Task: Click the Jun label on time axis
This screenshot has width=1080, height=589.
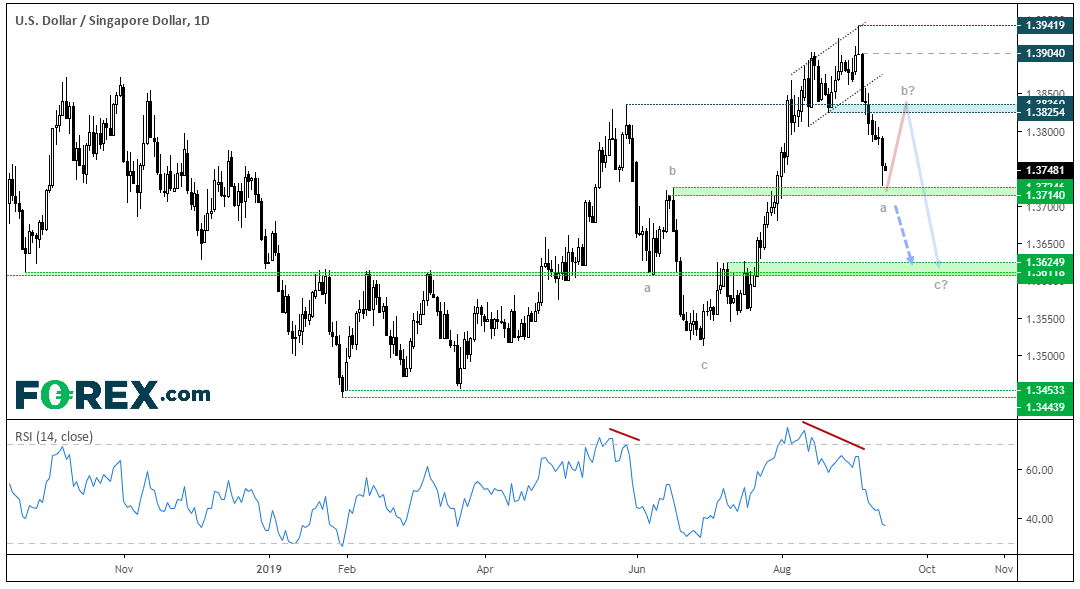Action: click(637, 569)
